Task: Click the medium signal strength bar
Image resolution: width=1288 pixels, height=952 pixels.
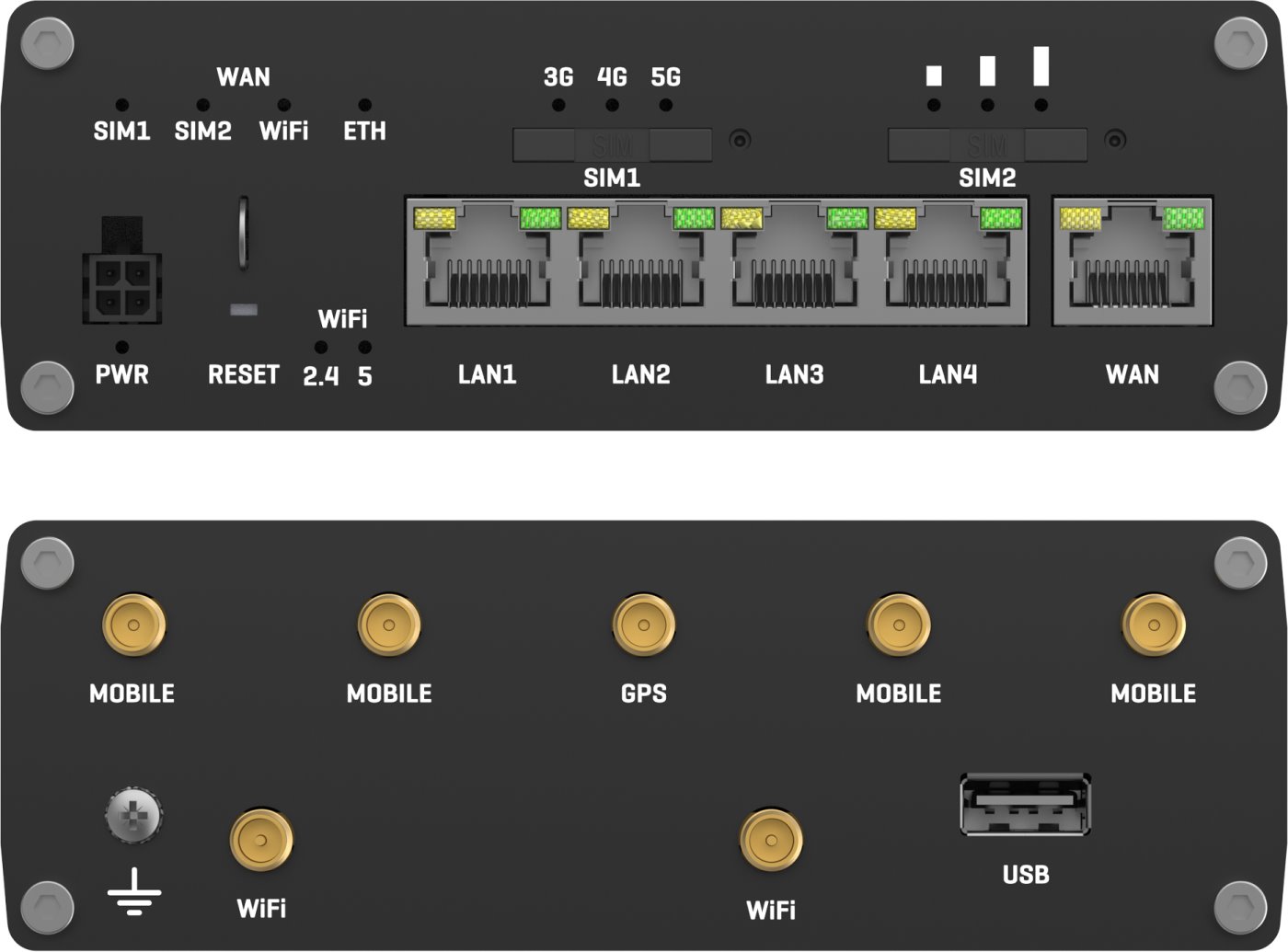Action: (988, 71)
